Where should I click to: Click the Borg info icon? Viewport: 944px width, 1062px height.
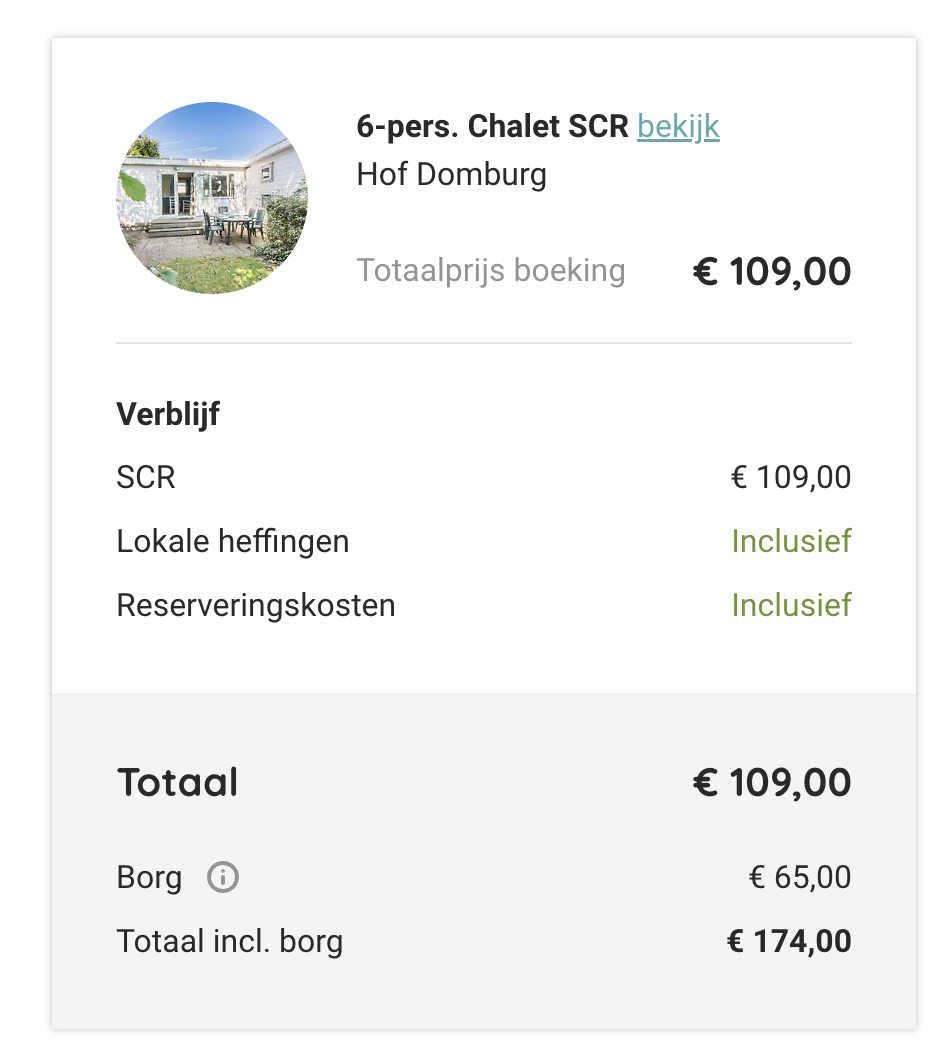point(223,877)
